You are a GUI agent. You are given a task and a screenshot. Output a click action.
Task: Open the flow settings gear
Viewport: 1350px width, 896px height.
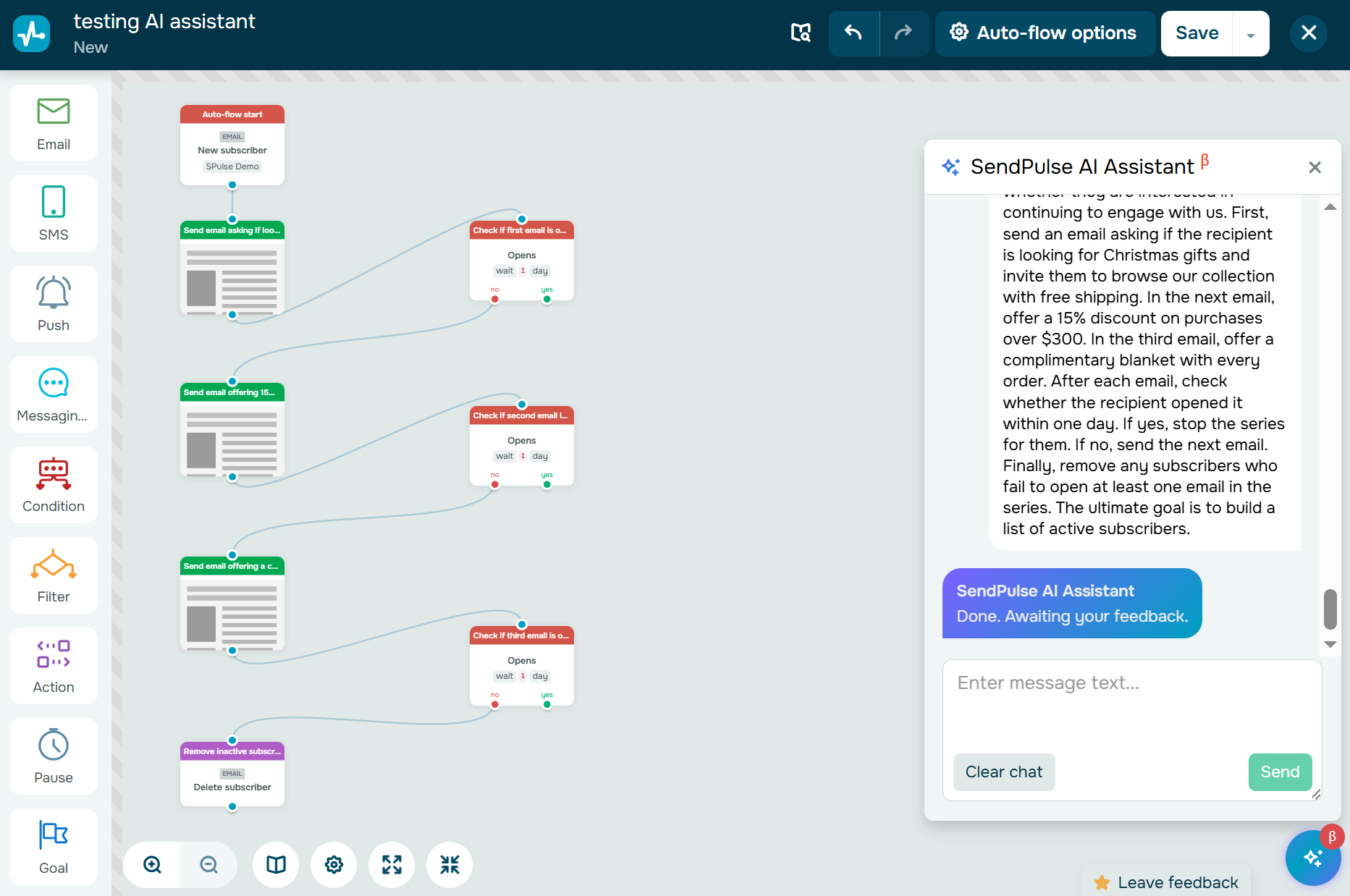point(334,864)
